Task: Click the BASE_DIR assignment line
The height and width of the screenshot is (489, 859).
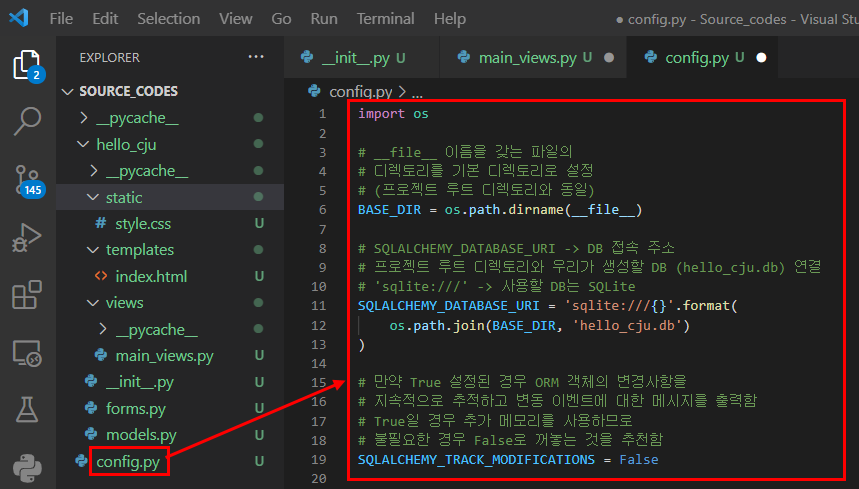Action: (x=500, y=210)
